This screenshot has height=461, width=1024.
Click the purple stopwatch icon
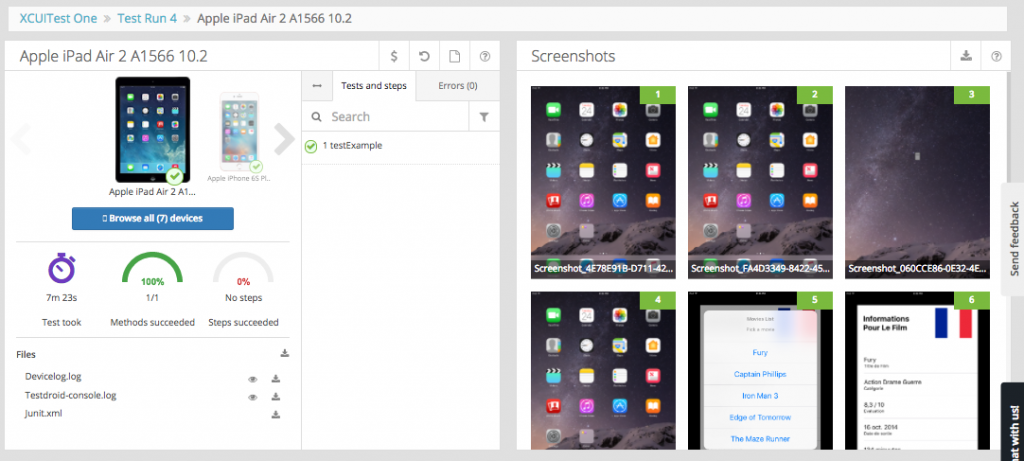coord(62,268)
